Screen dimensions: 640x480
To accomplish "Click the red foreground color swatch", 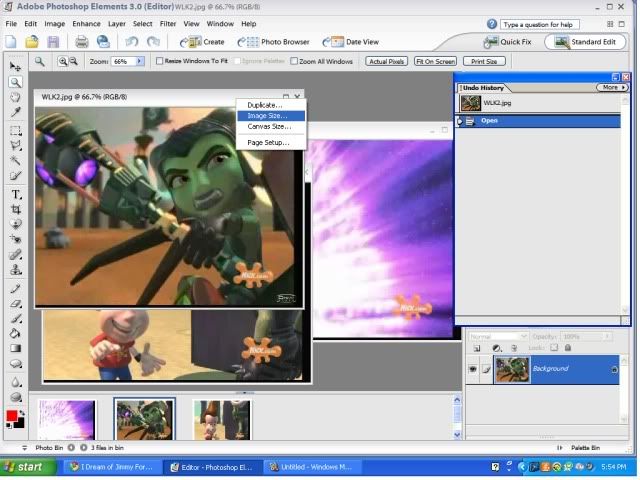I will click(x=12, y=414).
